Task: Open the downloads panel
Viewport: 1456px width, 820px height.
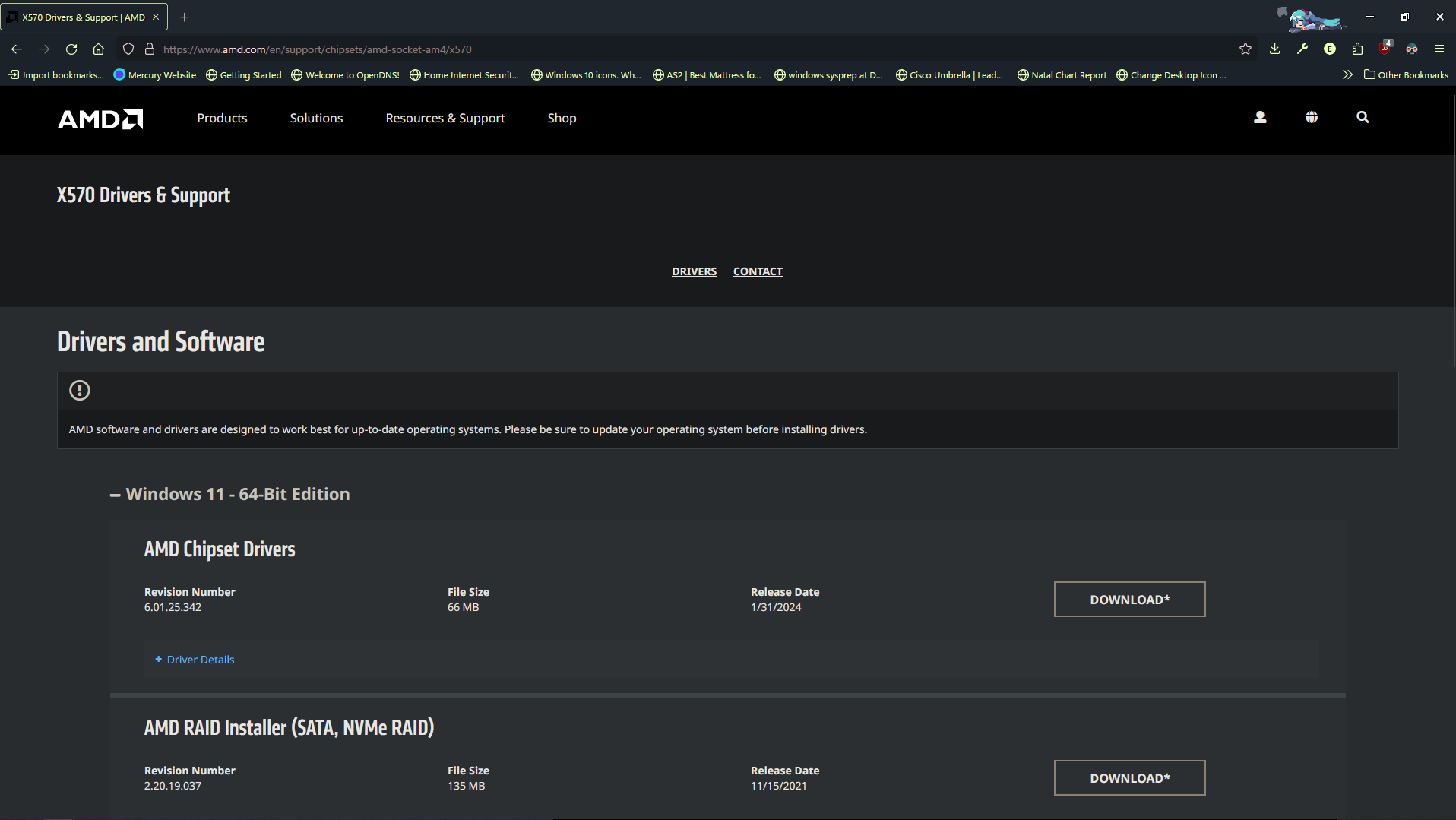Action: [x=1275, y=49]
